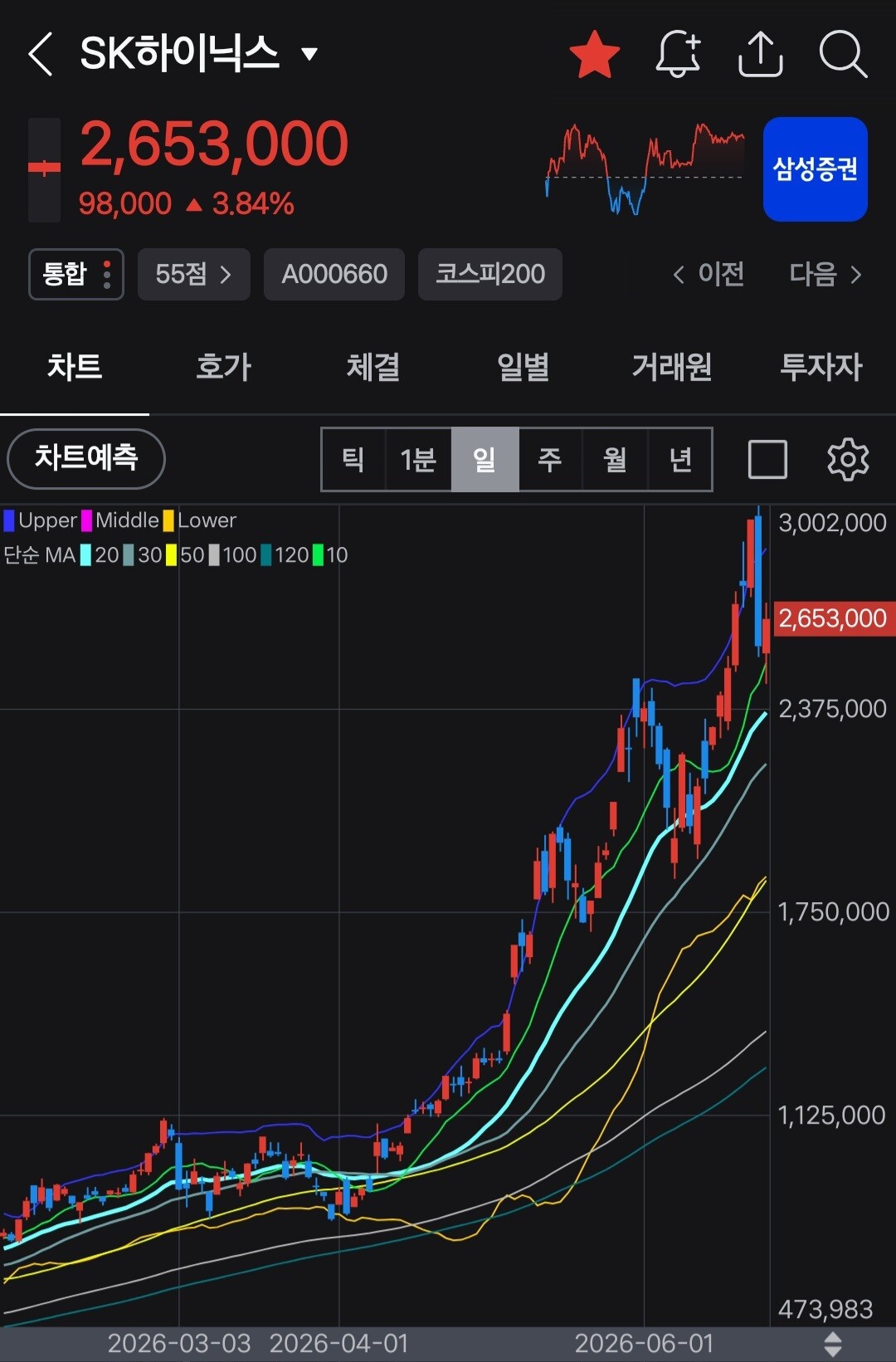
Task: Switch to the 호가 tab
Action: click(223, 367)
